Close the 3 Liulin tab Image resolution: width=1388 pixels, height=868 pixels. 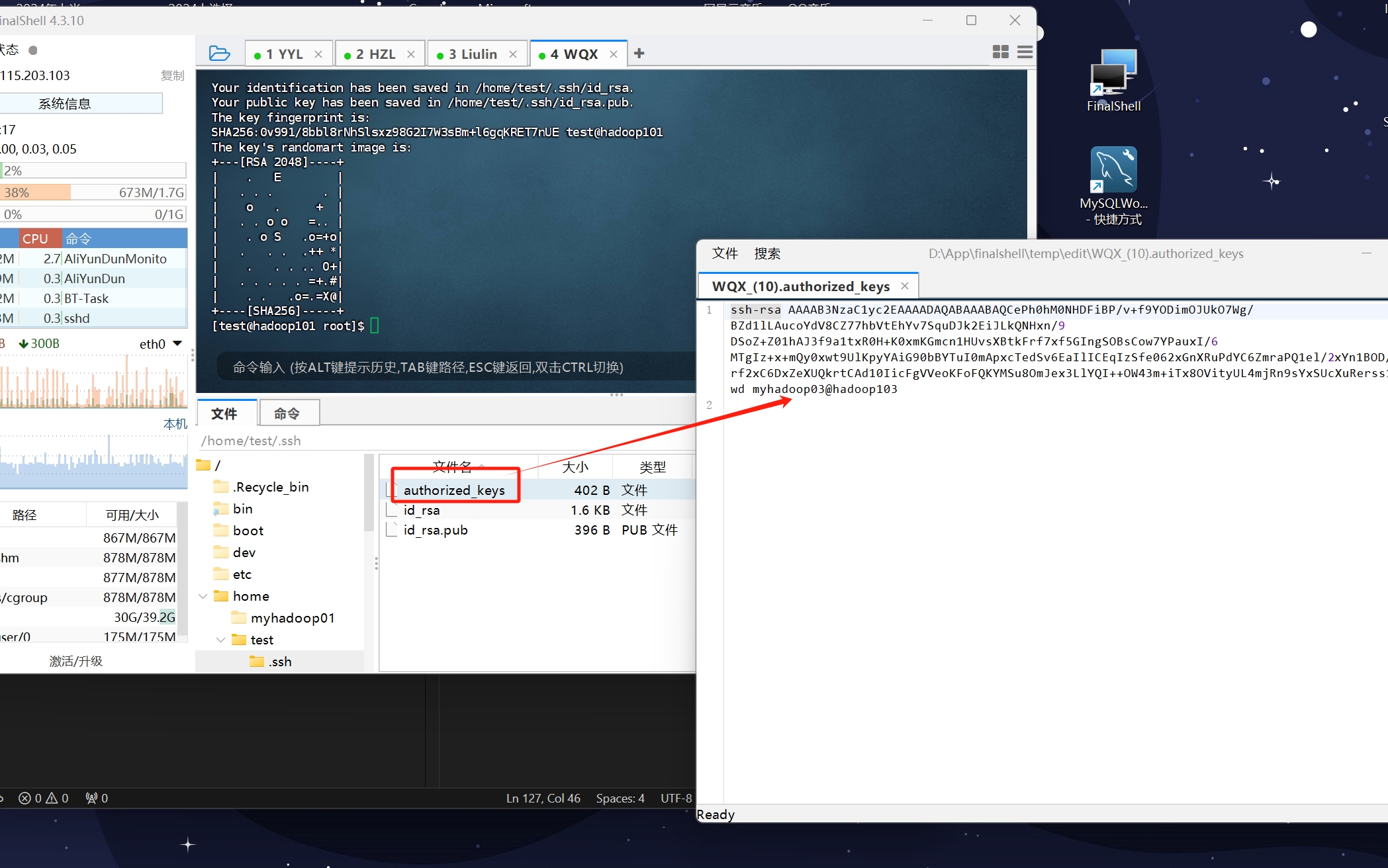point(513,54)
